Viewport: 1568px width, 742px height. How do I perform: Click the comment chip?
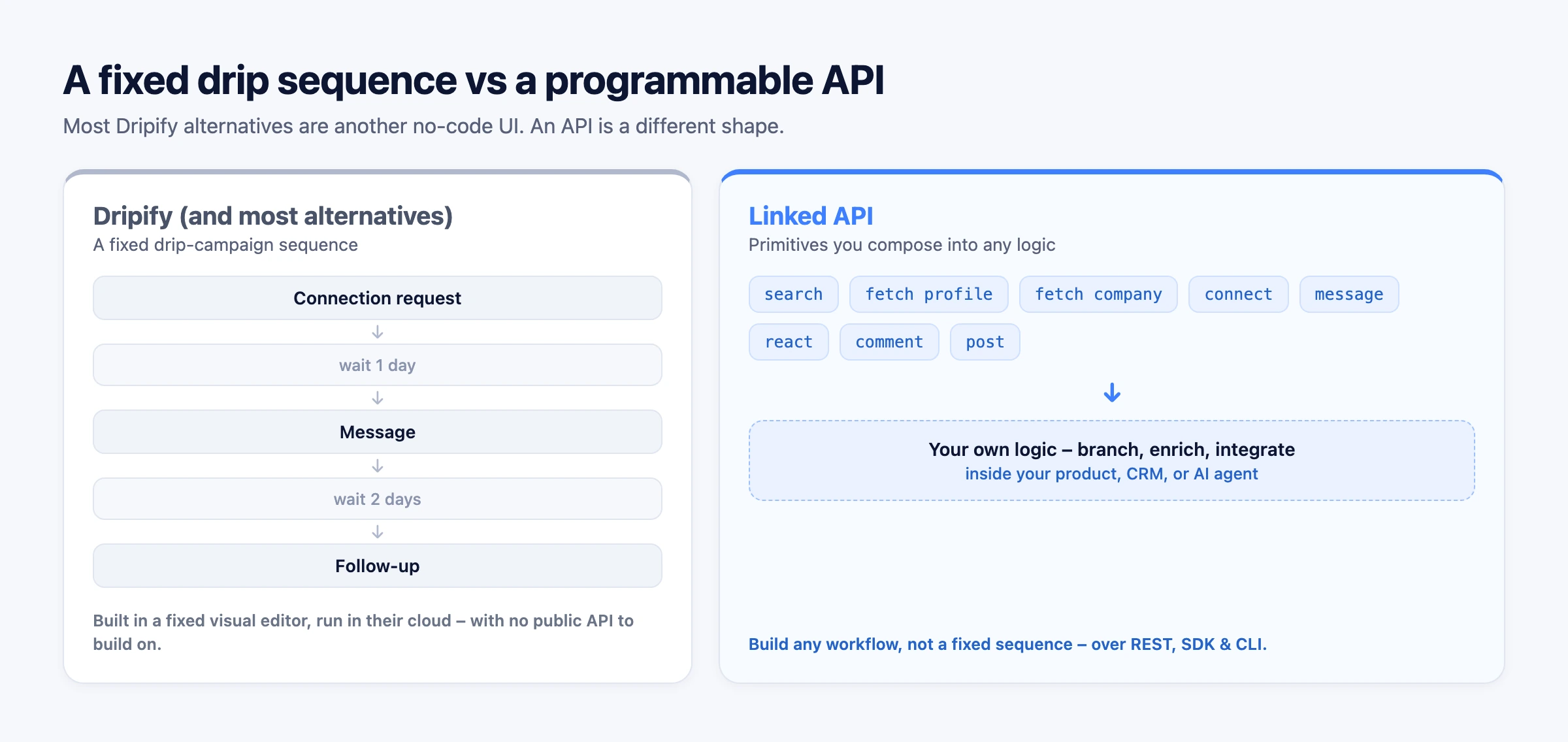click(889, 342)
